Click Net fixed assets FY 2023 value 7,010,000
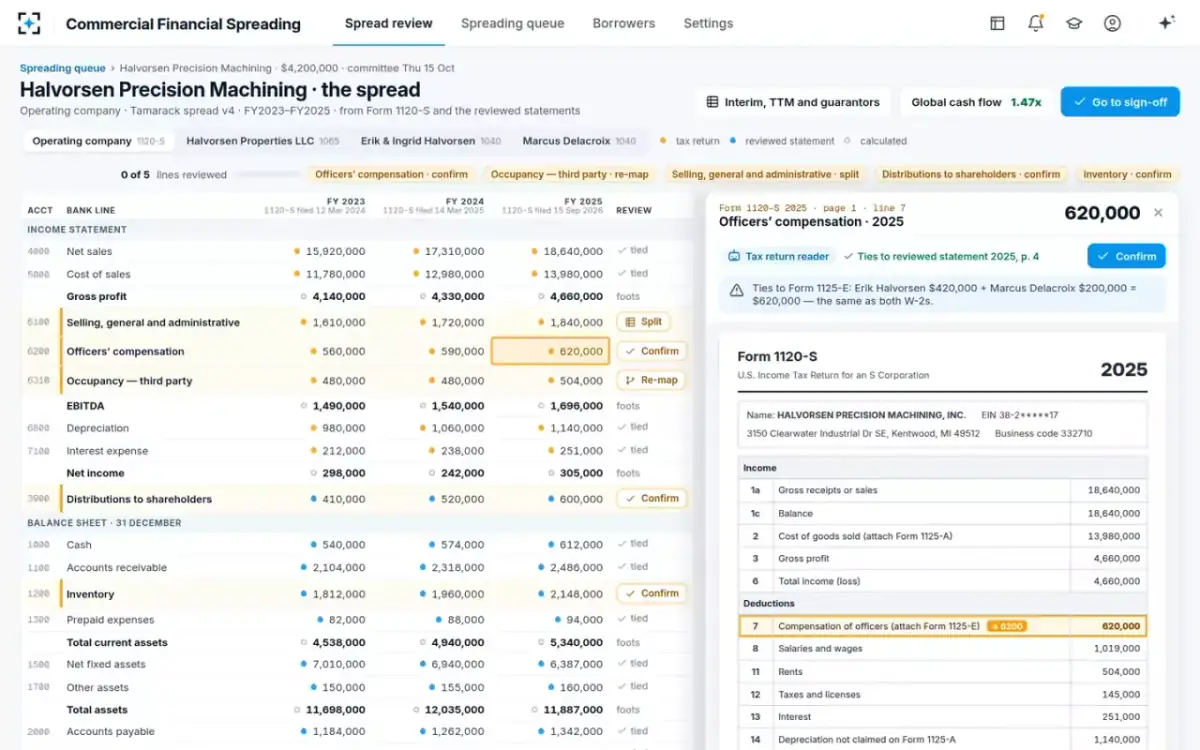 (x=339, y=664)
